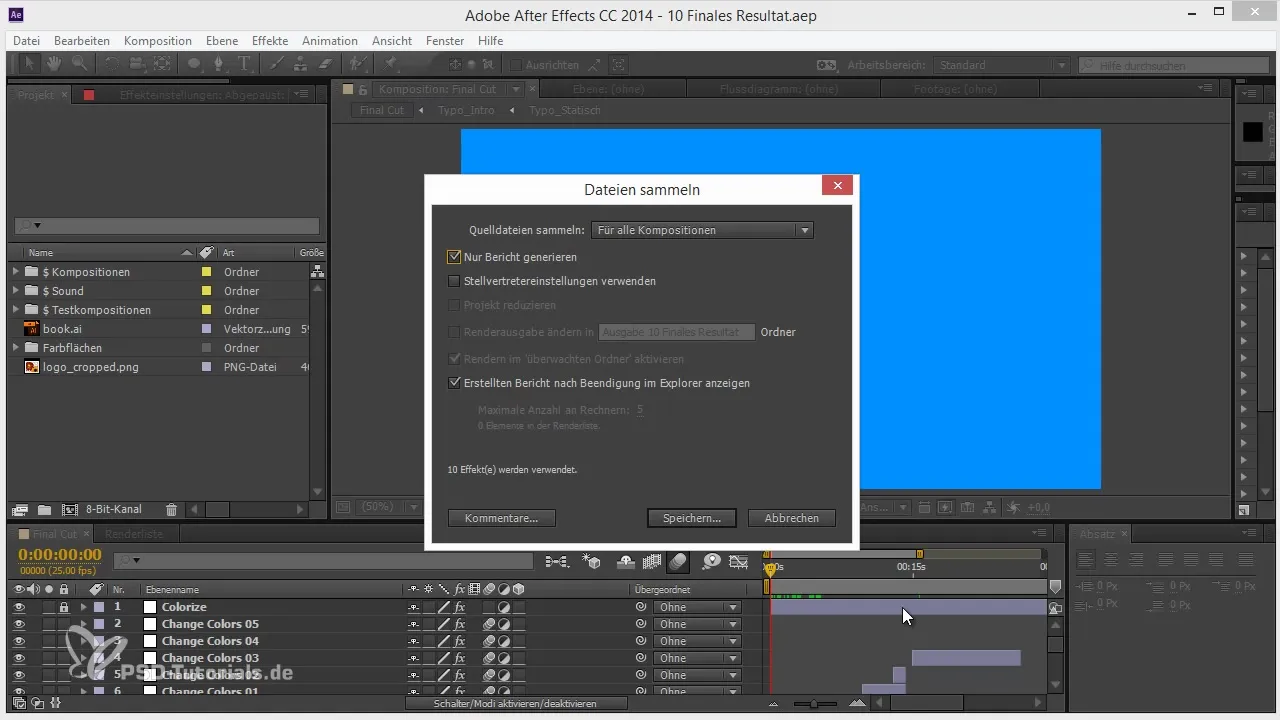Click the Final Cut breadcrumb button
Image resolution: width=1280 pixels, height=720 pixels.
point(382,110)
